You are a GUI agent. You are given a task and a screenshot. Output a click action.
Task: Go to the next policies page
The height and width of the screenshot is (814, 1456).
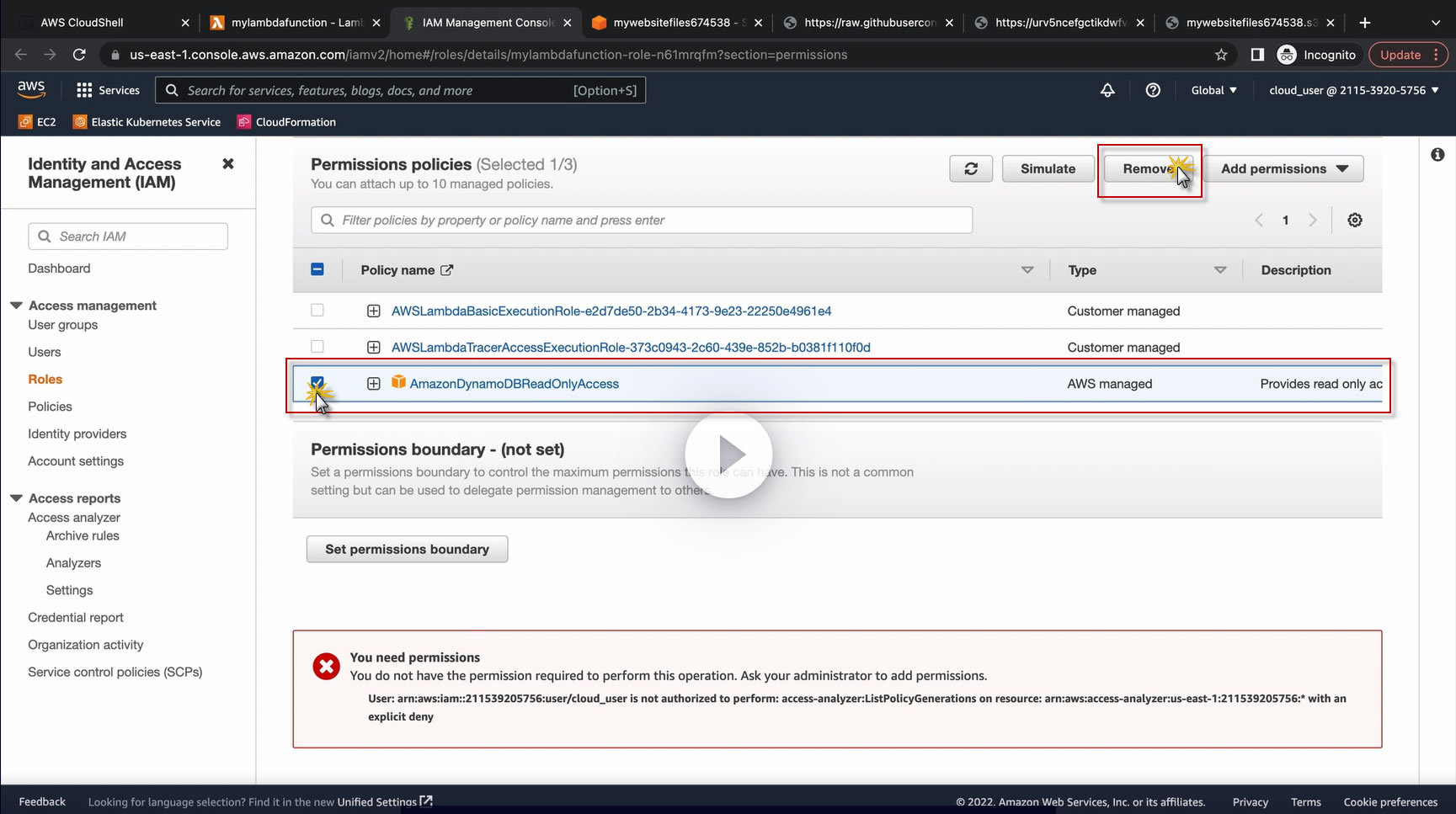tap(1312, 220)
